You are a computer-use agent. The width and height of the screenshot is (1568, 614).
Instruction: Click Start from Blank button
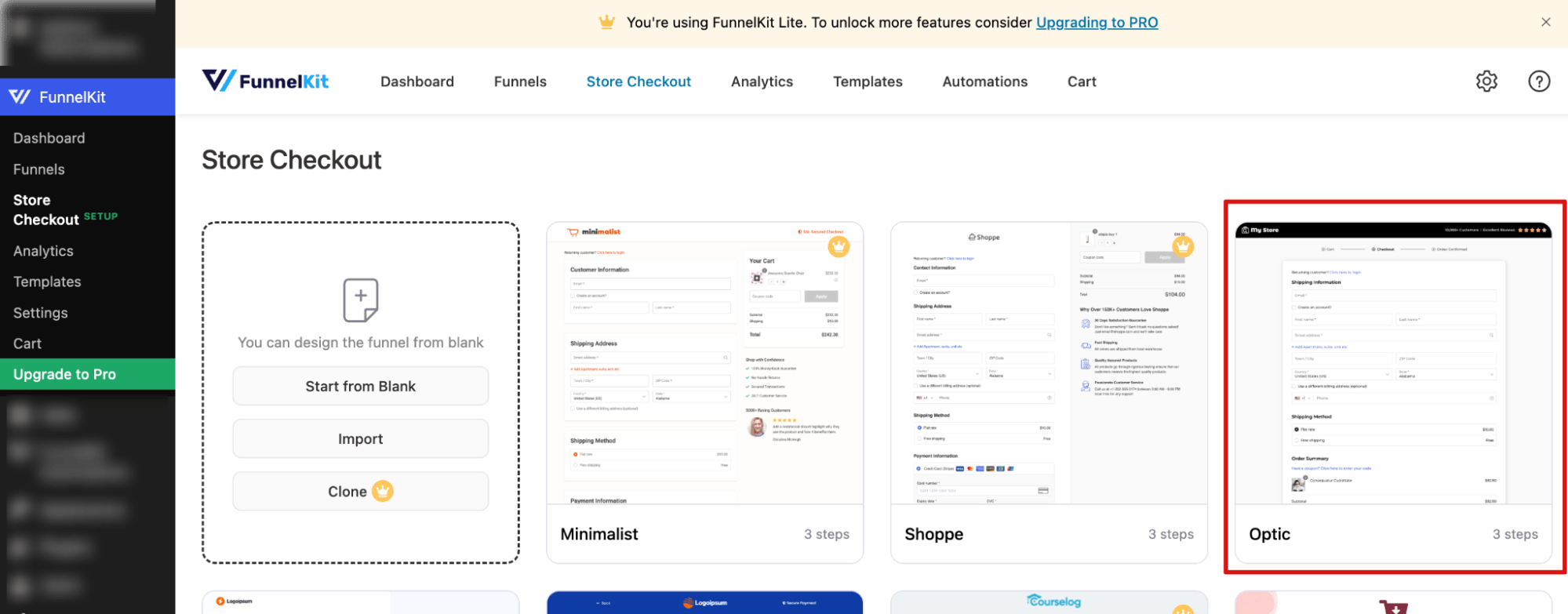click(x=361, y=387)
